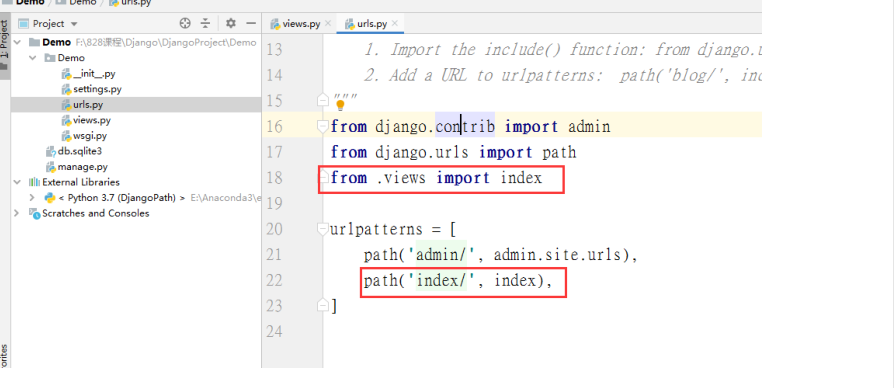Click the Scratches and Consoles entry
This screenshot has height=388, width=894.
tap(95, 213)
